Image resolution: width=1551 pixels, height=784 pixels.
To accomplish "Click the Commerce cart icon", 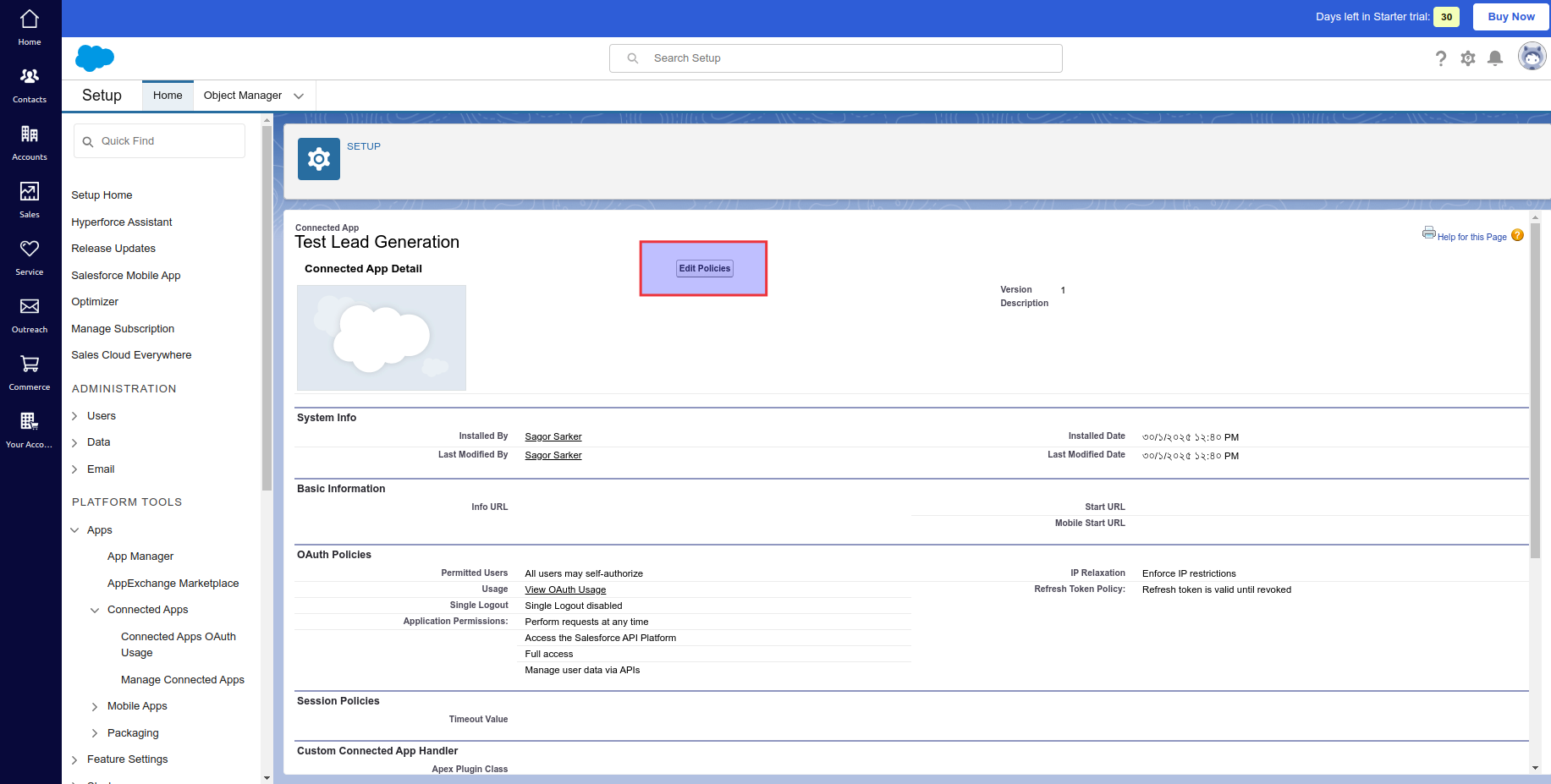I will click(x=30, y=365).
